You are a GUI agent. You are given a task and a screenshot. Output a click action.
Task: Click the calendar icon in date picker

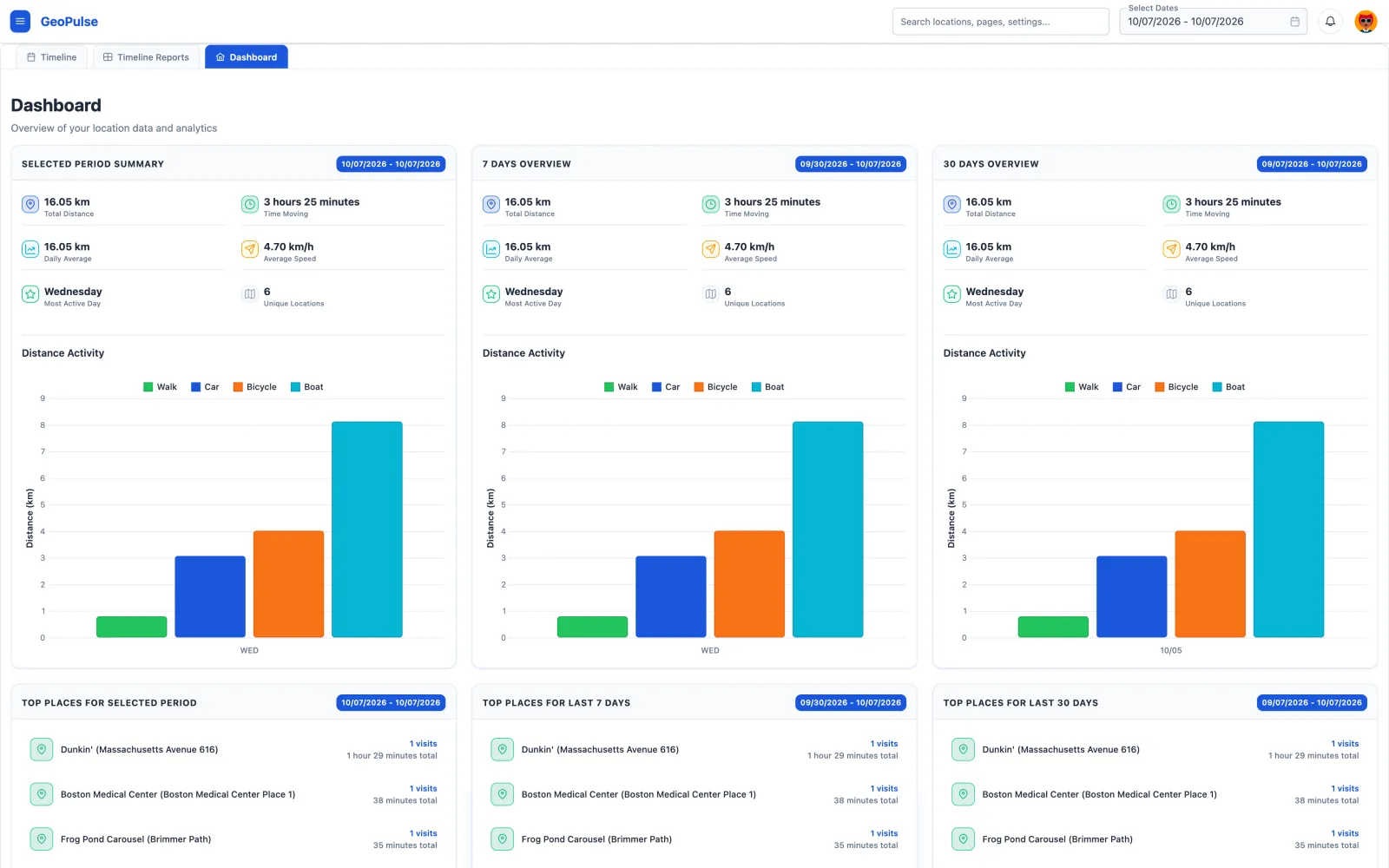coord(1294,22)
